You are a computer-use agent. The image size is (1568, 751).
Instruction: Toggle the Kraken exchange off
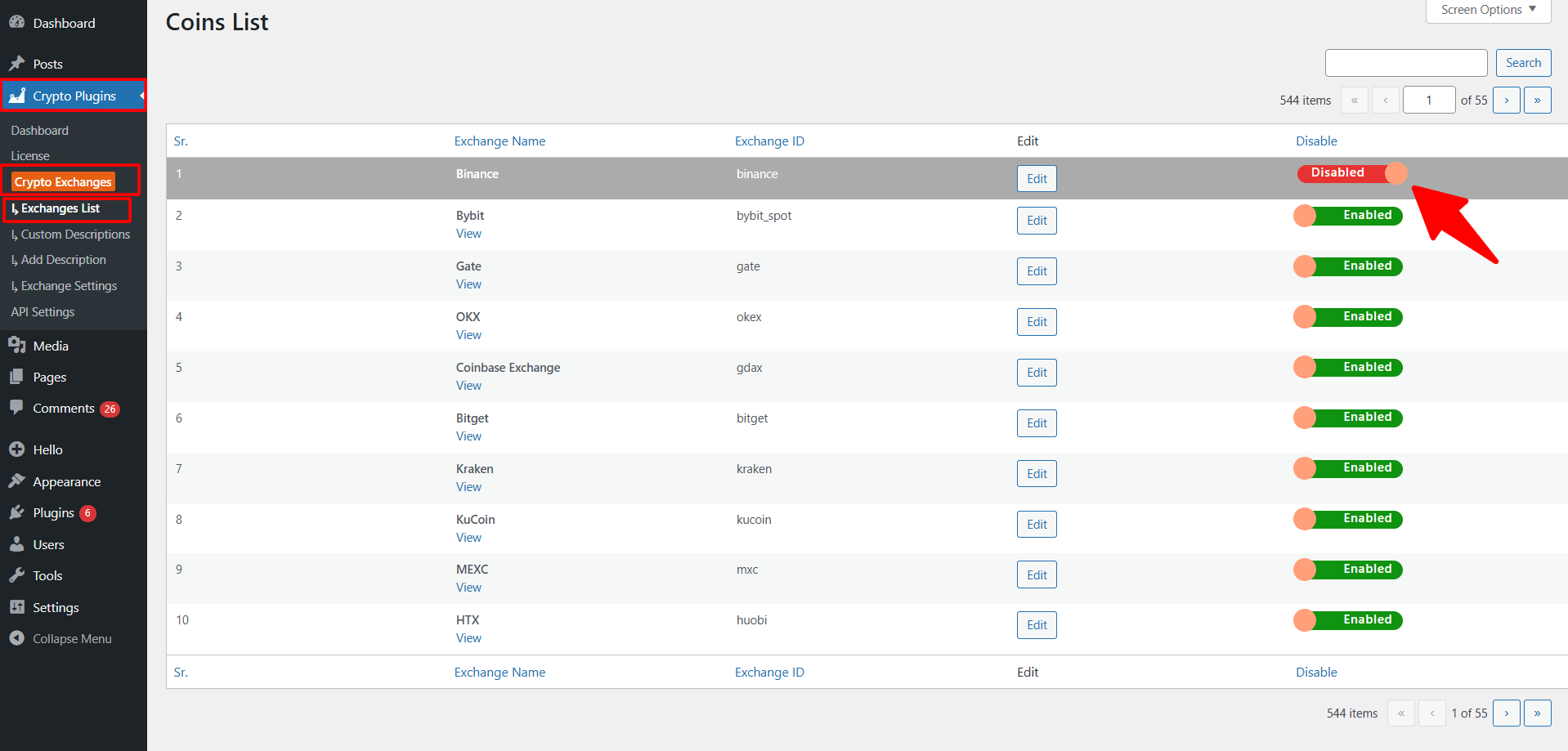click(1348, 468)
